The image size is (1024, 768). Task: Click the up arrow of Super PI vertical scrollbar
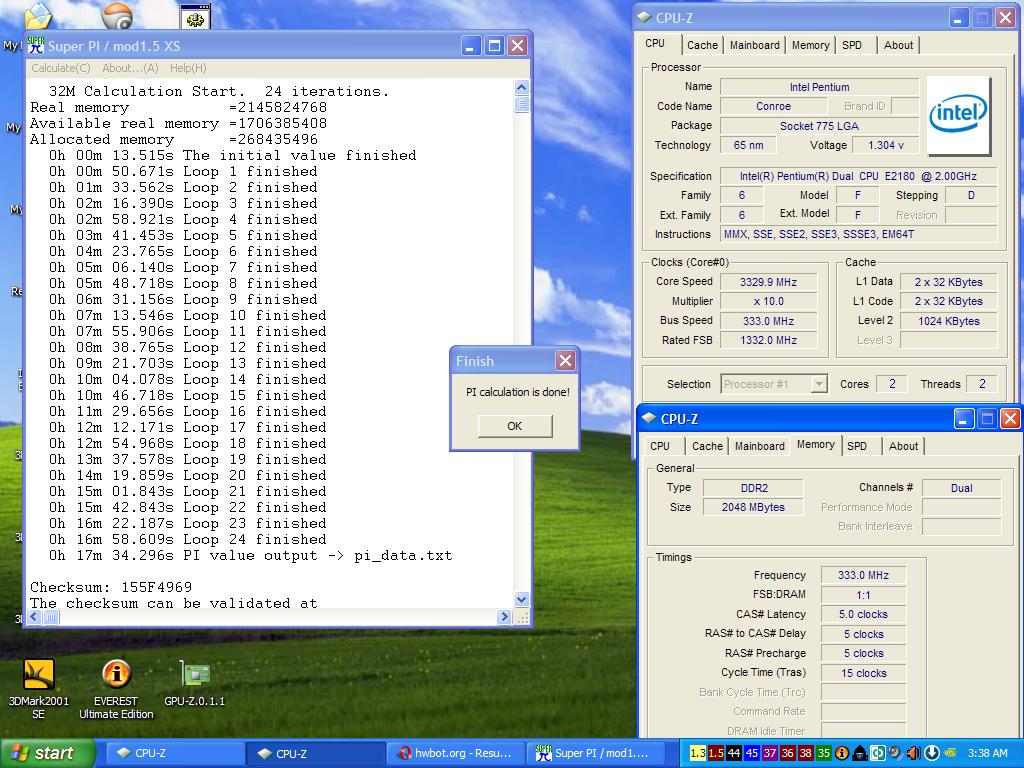pyautogui.click(x=521, y=88)
